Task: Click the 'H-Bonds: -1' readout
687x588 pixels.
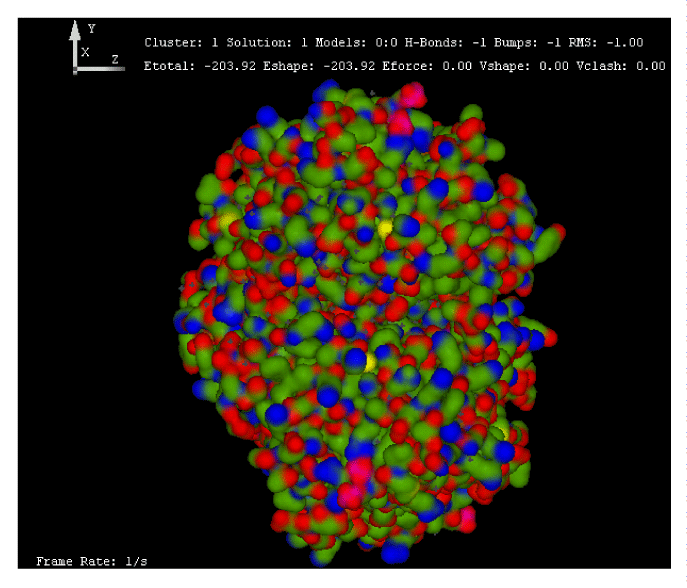Action: pos(445,43)
